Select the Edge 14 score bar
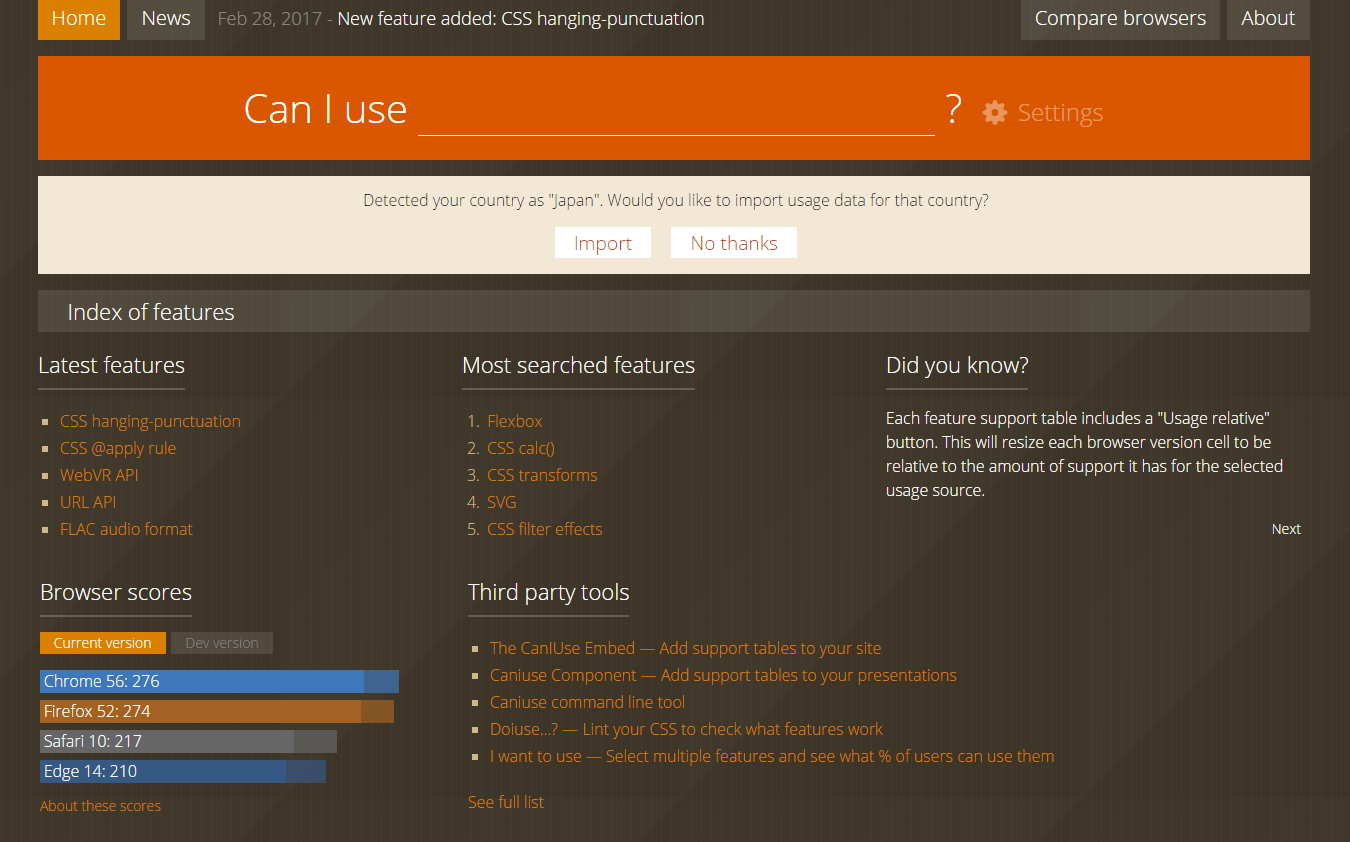Image resolution: width=1350 pixels, height=842 pixels. 183,771
